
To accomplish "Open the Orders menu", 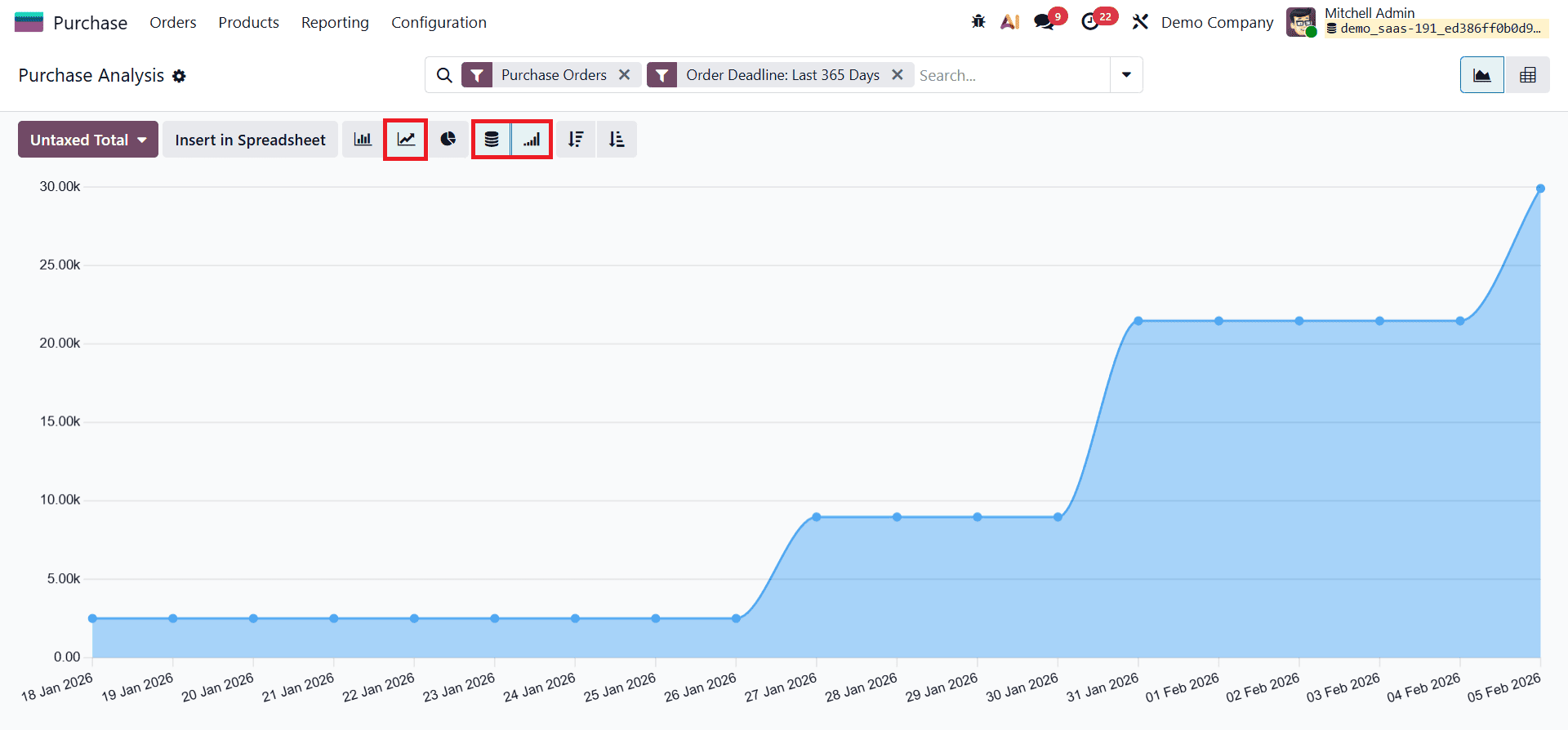I will [x=173, y=22].
